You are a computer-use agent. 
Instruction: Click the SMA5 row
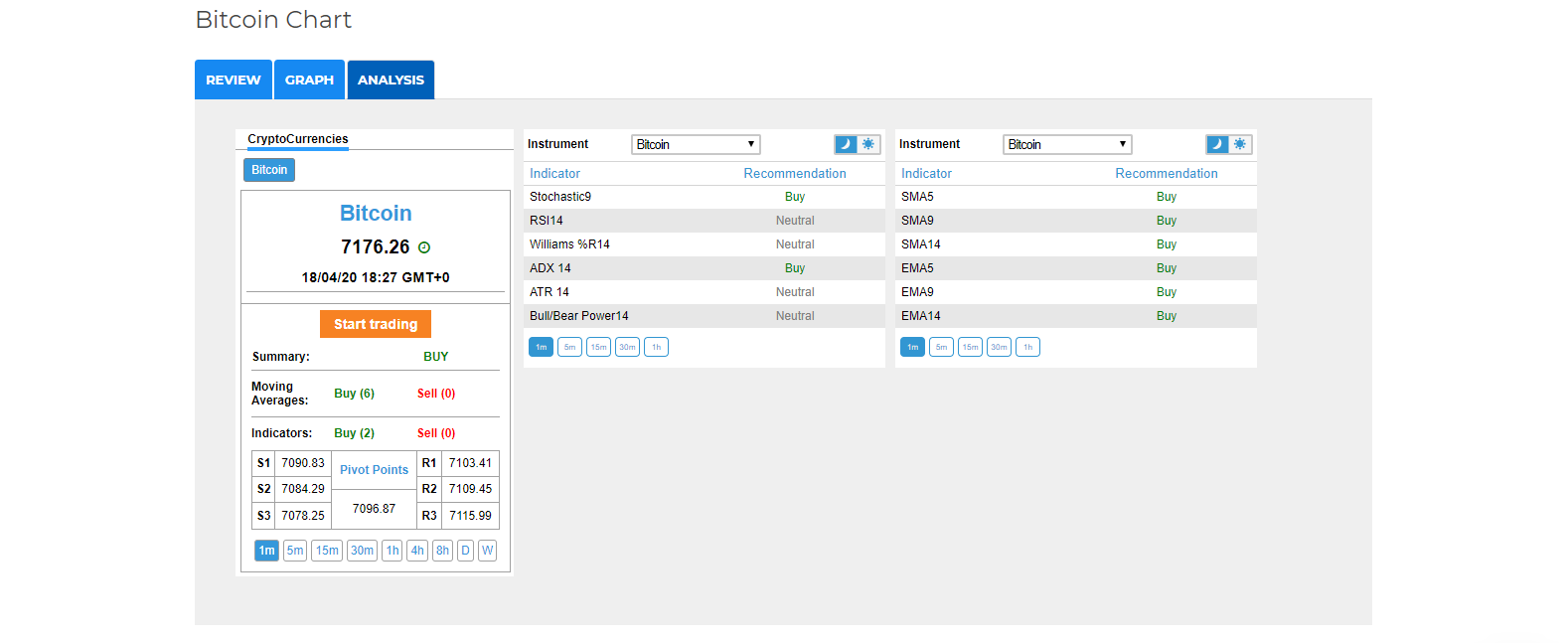click(1076, 197)
